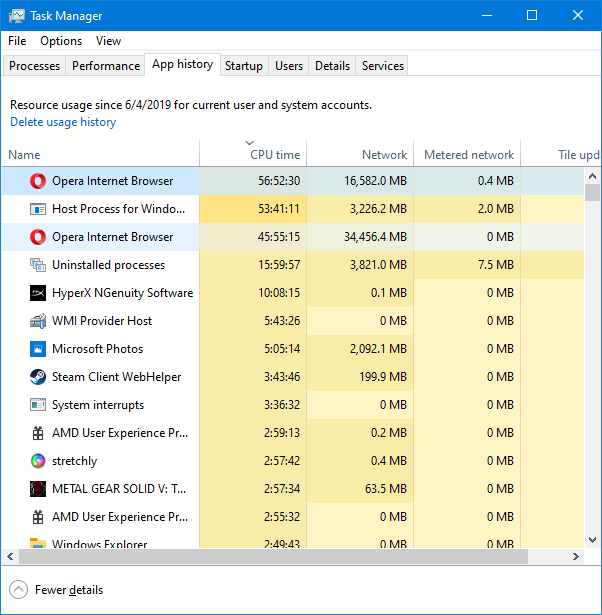Collapse view with the Fewer details arrow icon
The width and height of the screenshot is (602, 615).
tap(18, 590)
